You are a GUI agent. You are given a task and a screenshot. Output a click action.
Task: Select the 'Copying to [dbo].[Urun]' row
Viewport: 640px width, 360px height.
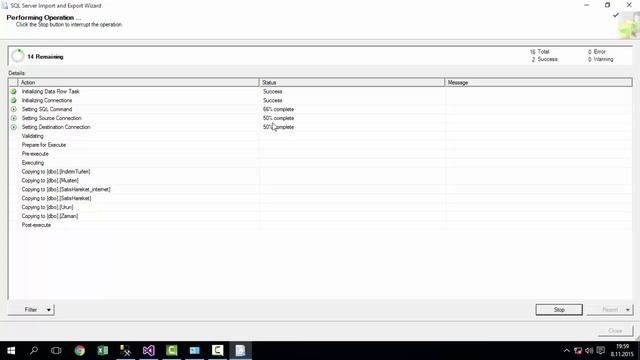[320, 207]
